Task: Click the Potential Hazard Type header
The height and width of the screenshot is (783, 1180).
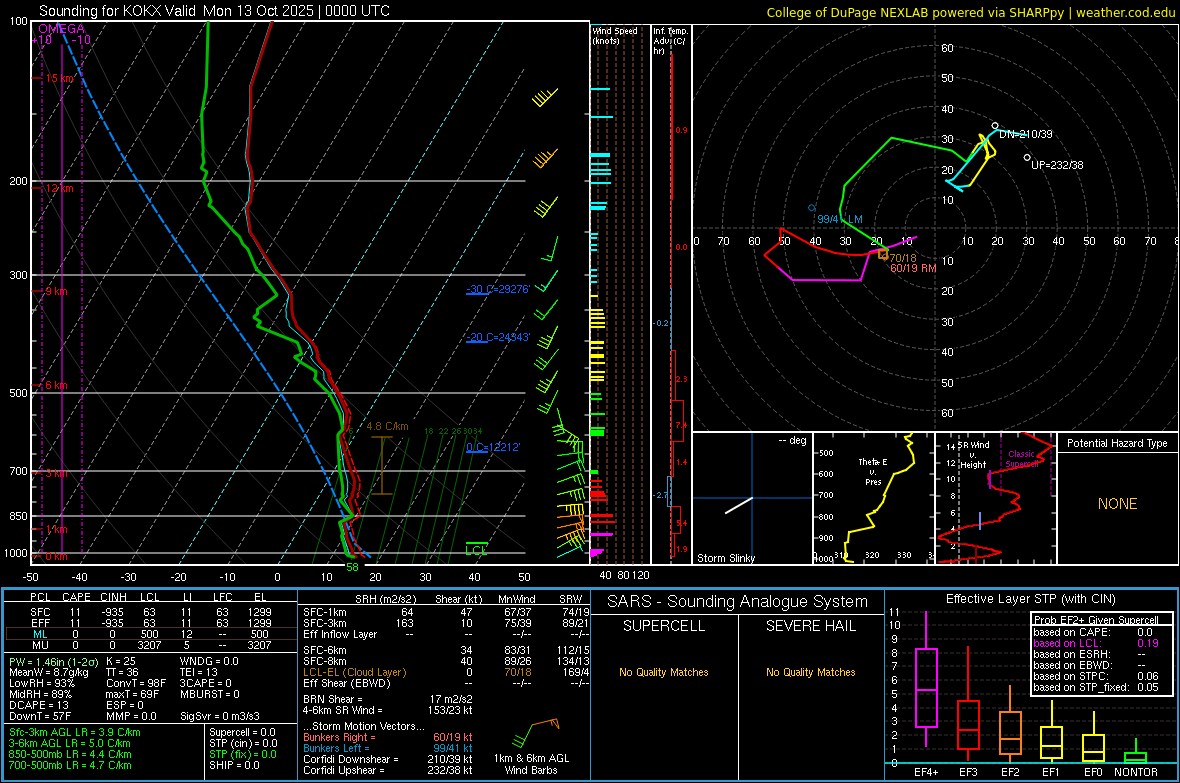Action: click(x=1117, y=443)
